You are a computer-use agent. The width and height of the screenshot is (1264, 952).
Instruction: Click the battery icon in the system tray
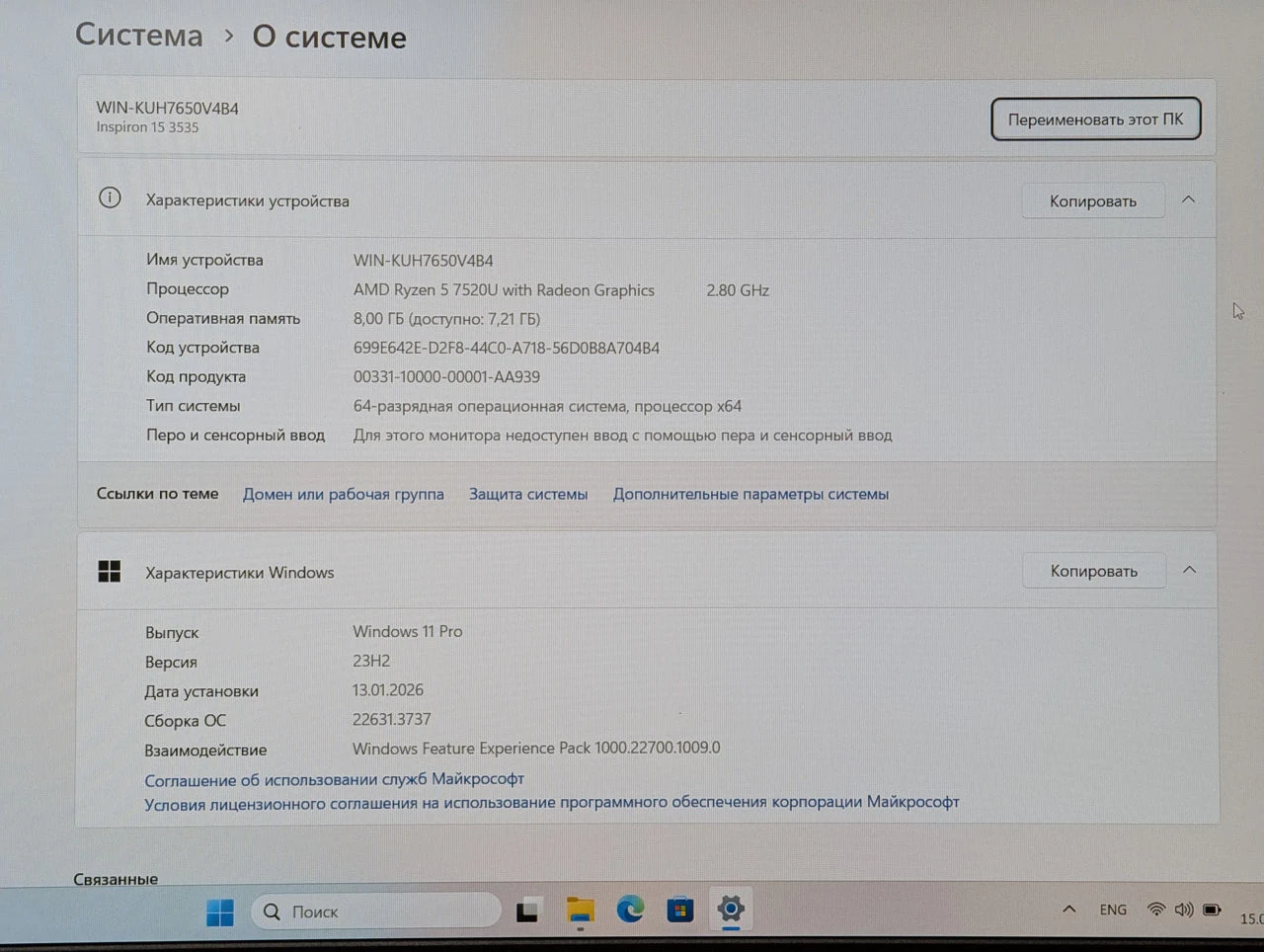(x=1212, y=910)
